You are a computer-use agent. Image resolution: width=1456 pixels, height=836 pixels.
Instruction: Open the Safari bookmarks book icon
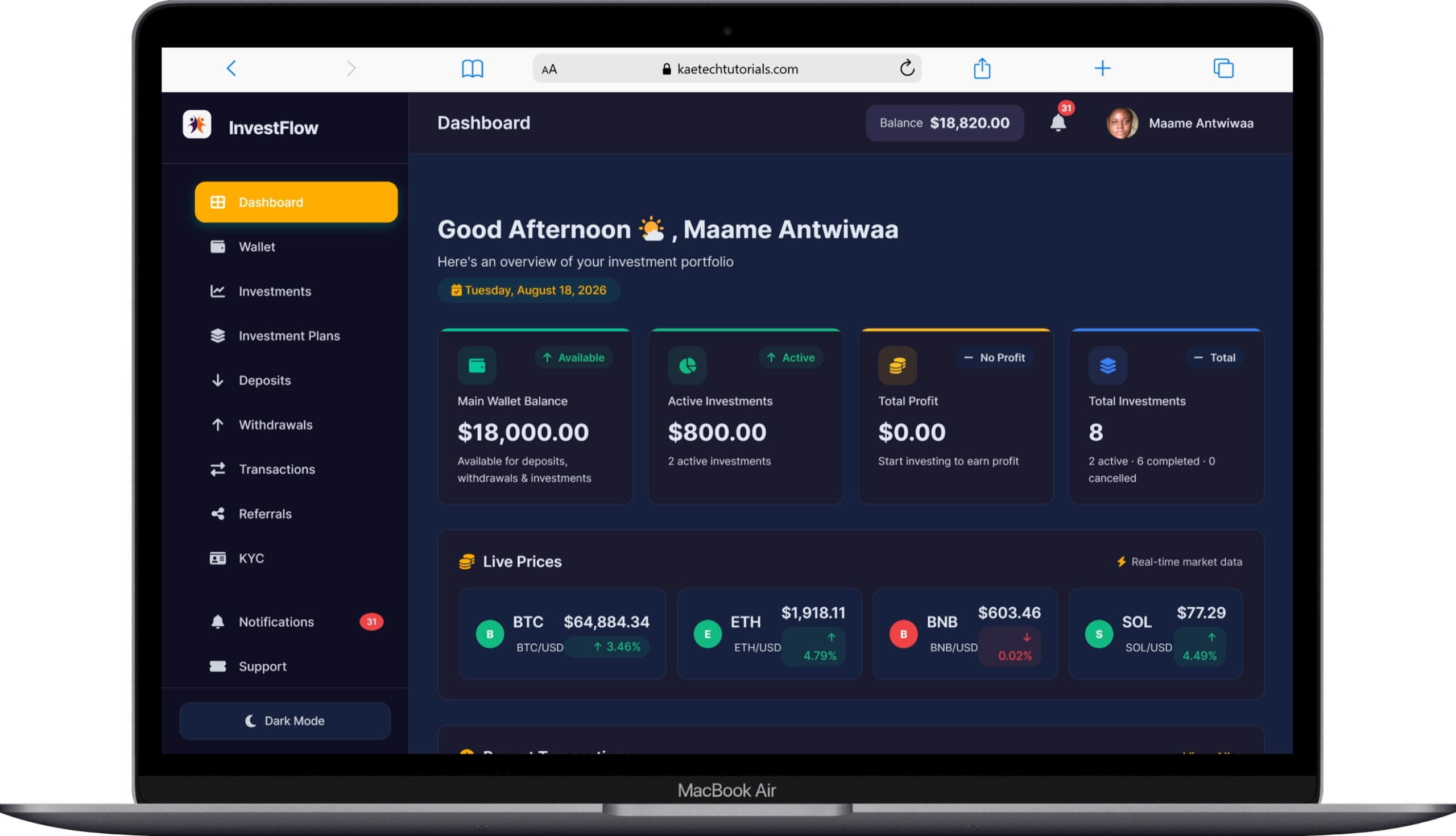coord(473,68)
